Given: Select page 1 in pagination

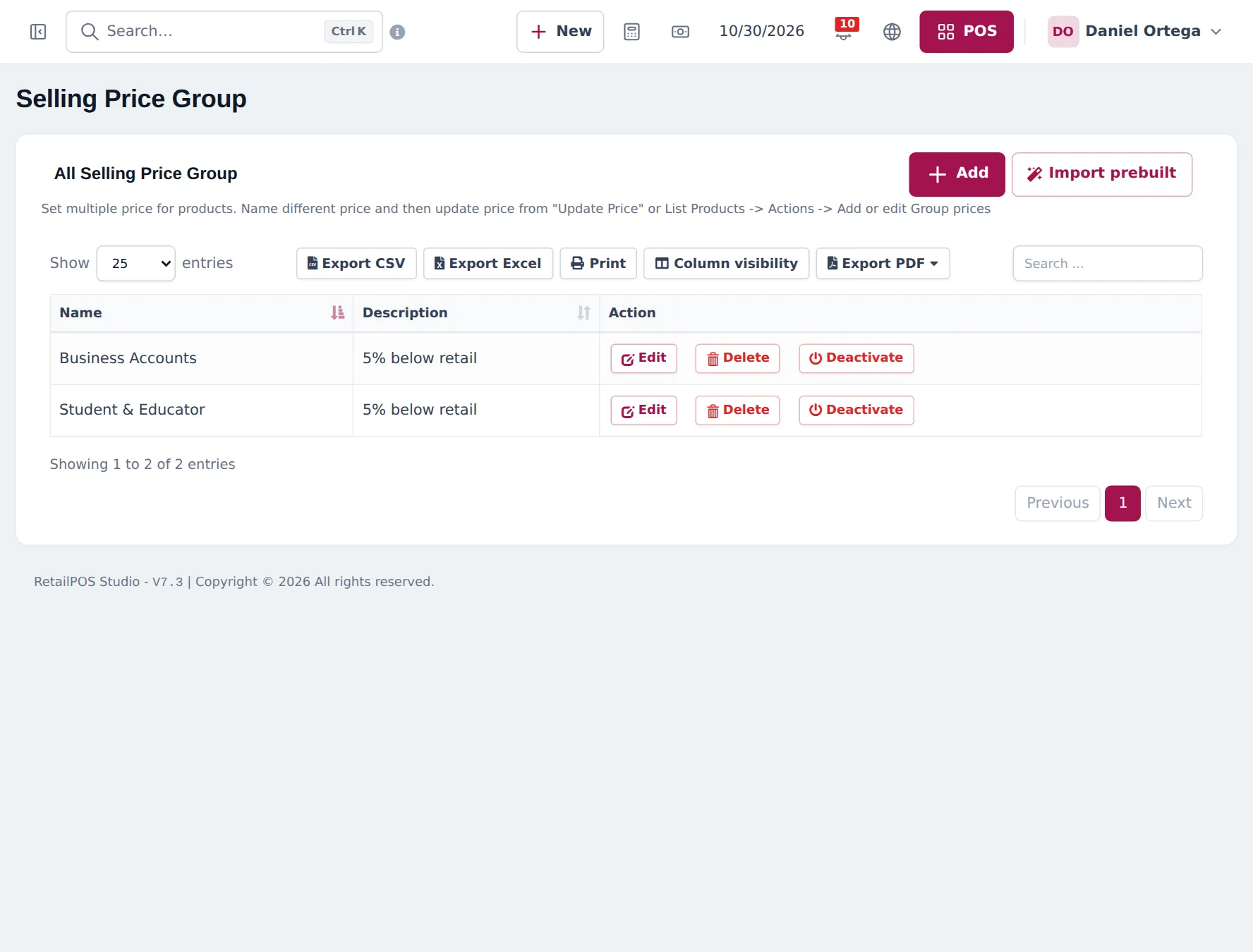Looking at the screenshot, I should [1122, 503].
